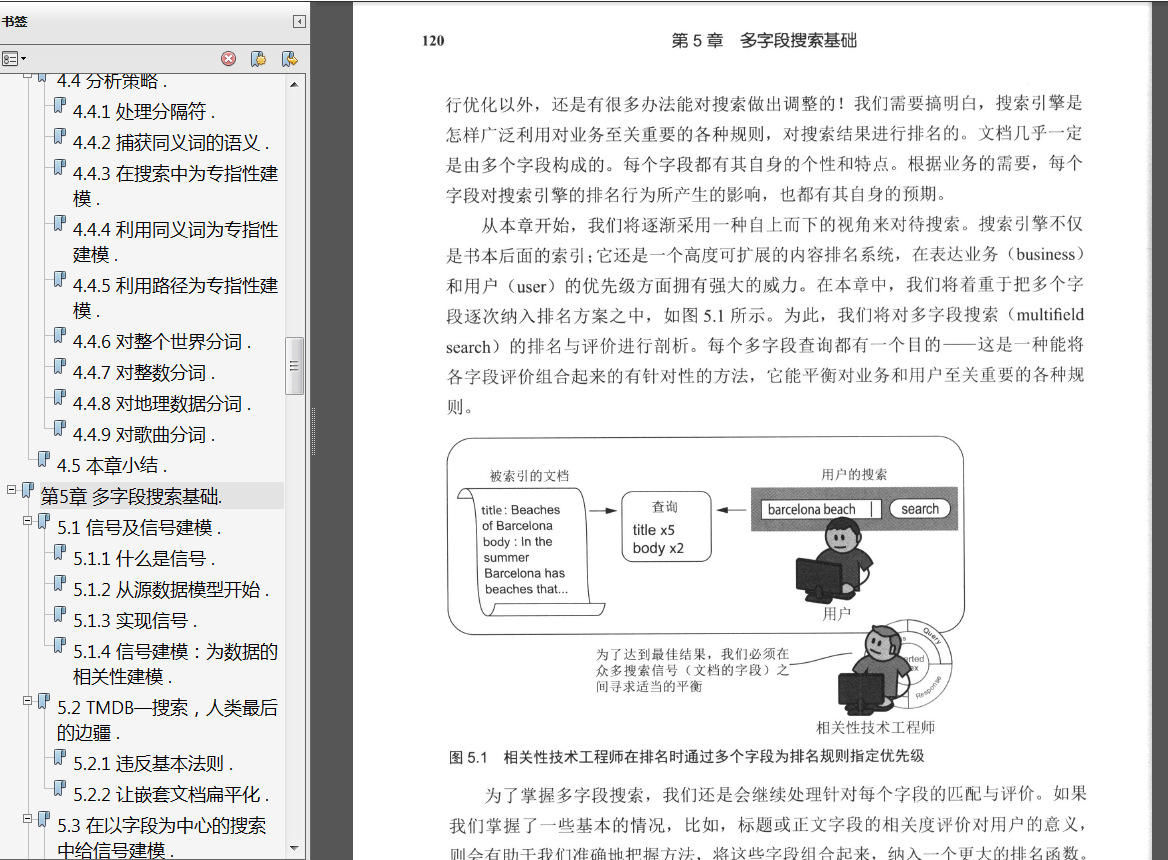Open bookmark 5.1.4 信号建模：为数据的相关性建模
Viewport: 1168px width, 860px height.
(175, 664)
